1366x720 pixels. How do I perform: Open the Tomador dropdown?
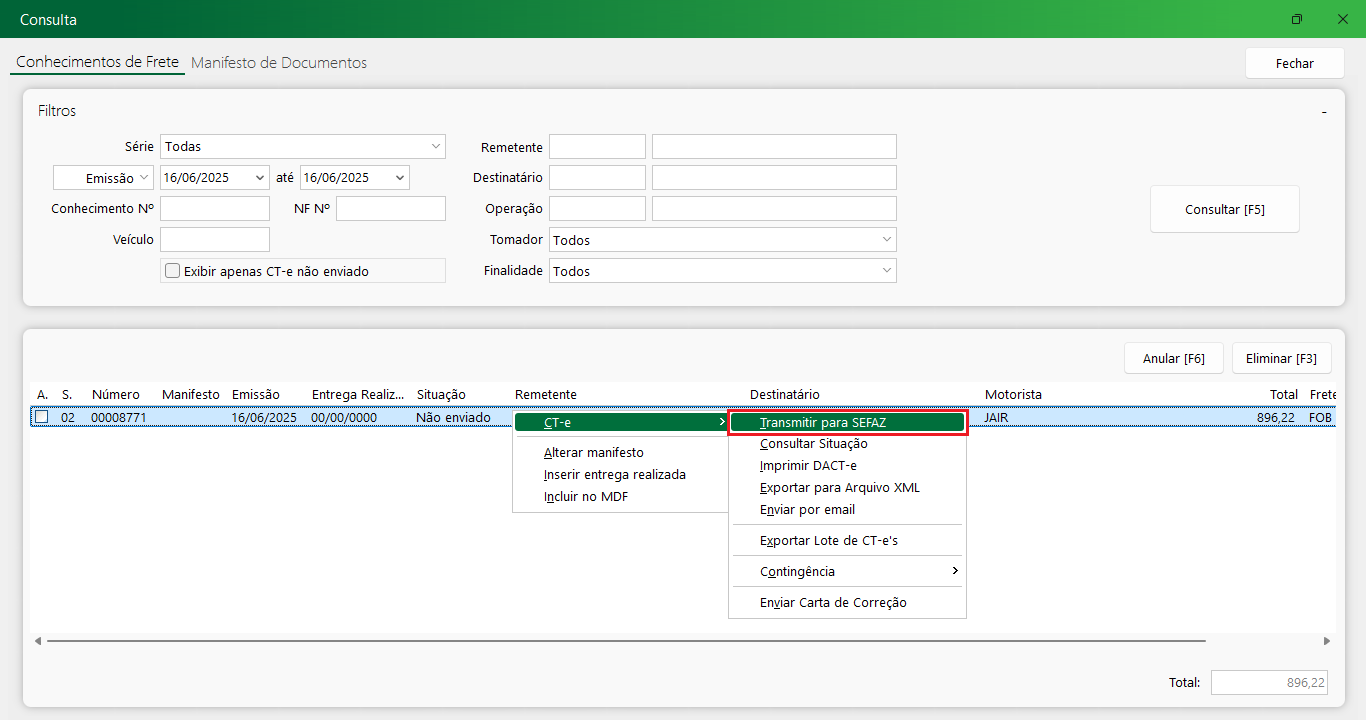[x=887, y=240]
